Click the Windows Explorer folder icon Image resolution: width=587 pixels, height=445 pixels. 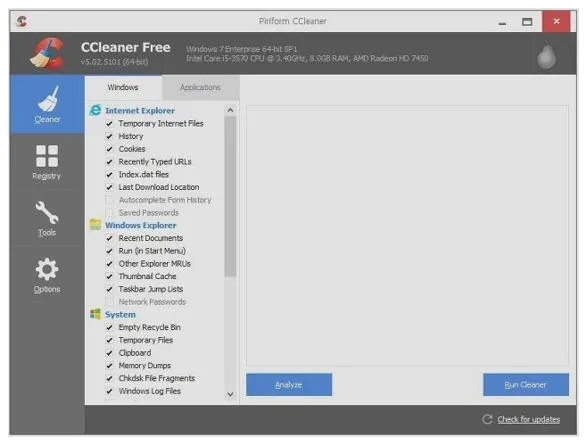95,225
